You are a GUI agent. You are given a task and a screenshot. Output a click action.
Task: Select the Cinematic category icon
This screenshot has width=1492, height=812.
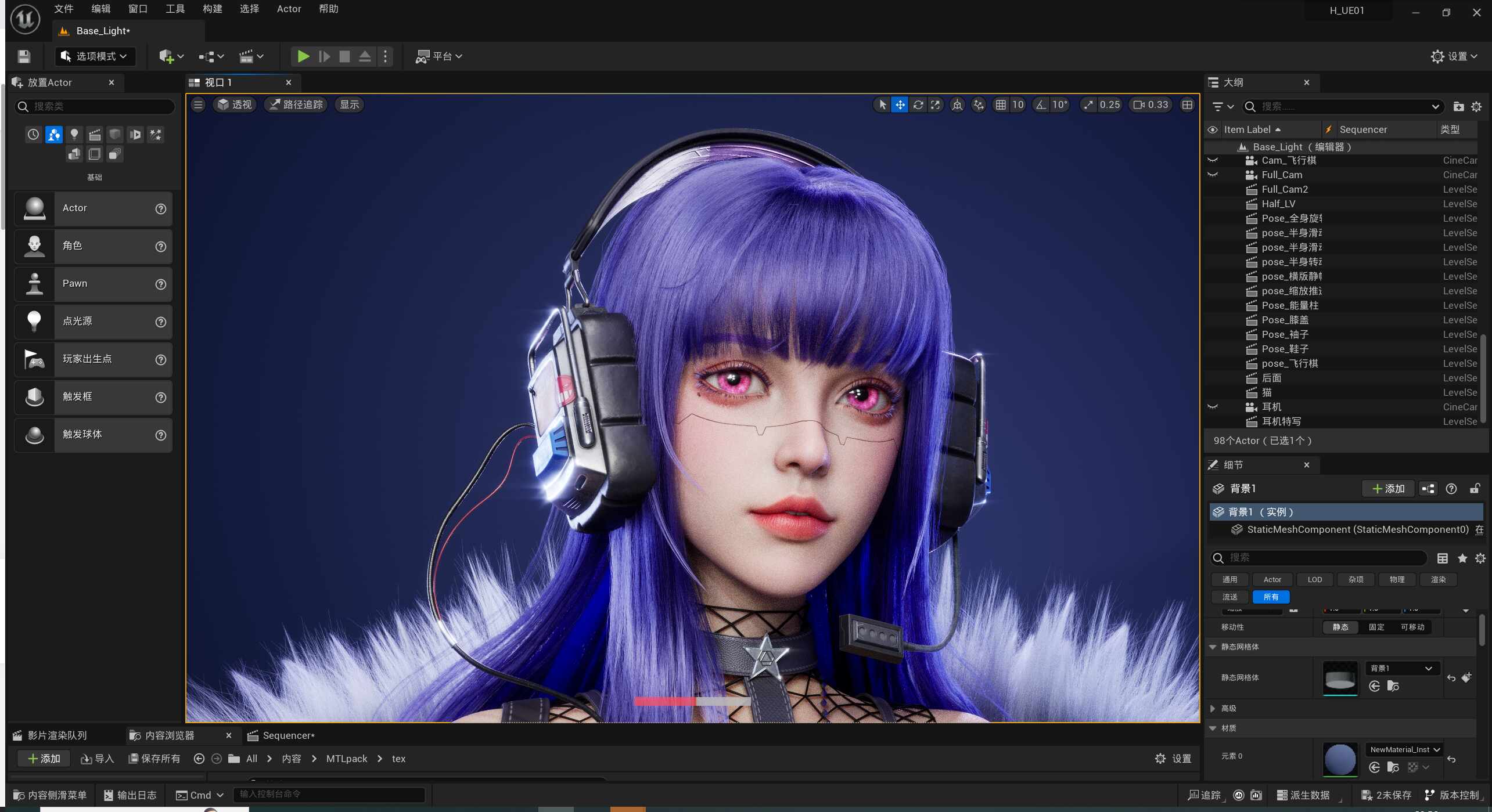click(95, 135)
